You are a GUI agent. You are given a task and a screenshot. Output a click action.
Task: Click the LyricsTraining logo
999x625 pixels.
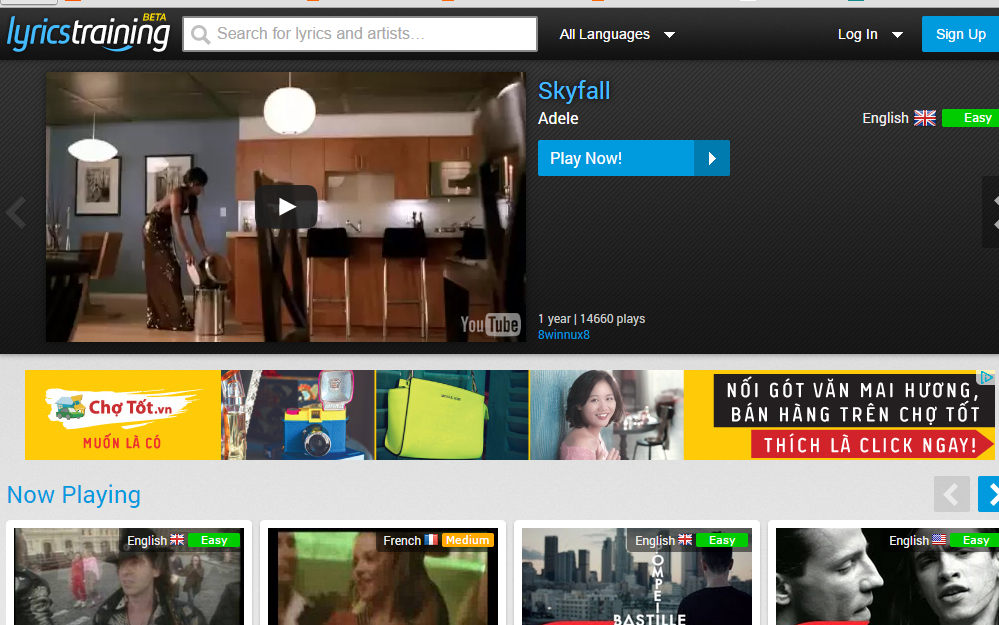pos(89,32)
